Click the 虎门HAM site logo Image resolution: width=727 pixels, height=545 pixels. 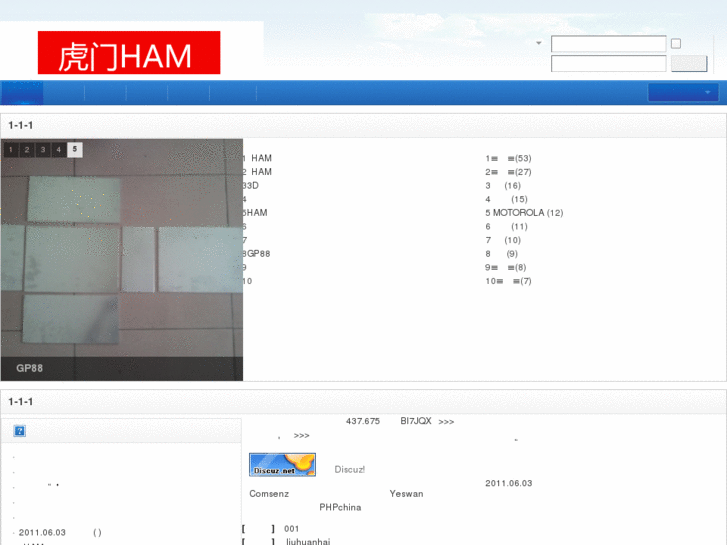click(129, 52)
